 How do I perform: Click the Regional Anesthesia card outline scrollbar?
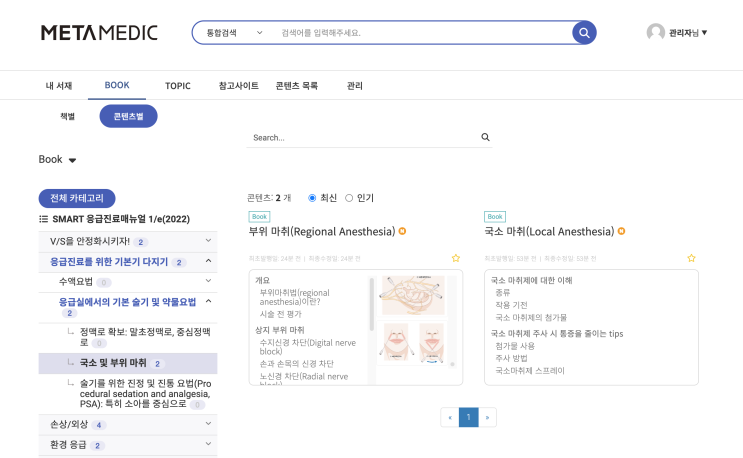point(372,304)
